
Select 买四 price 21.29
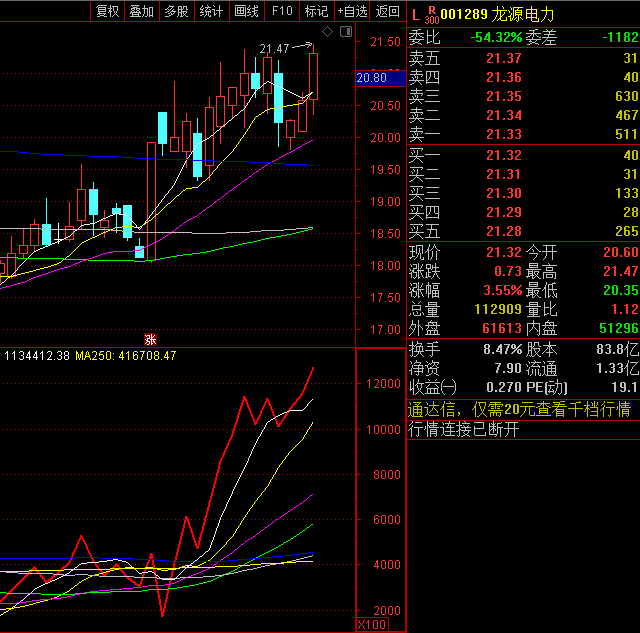[x=504, y=212]
